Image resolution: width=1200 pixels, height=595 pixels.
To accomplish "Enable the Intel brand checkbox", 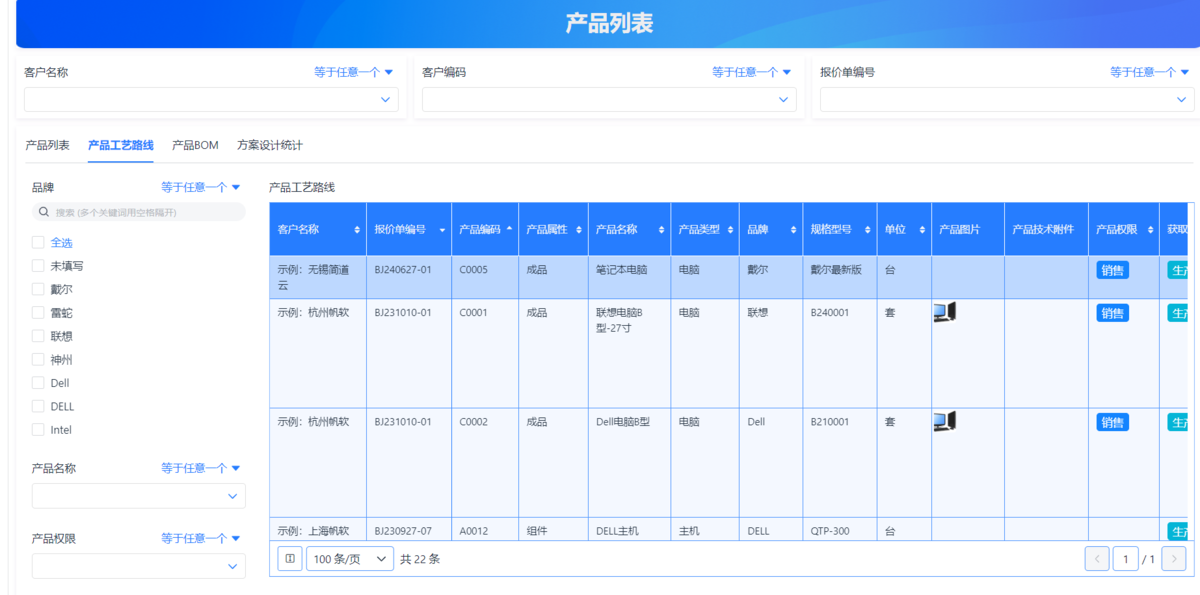I will click(38, 430).
